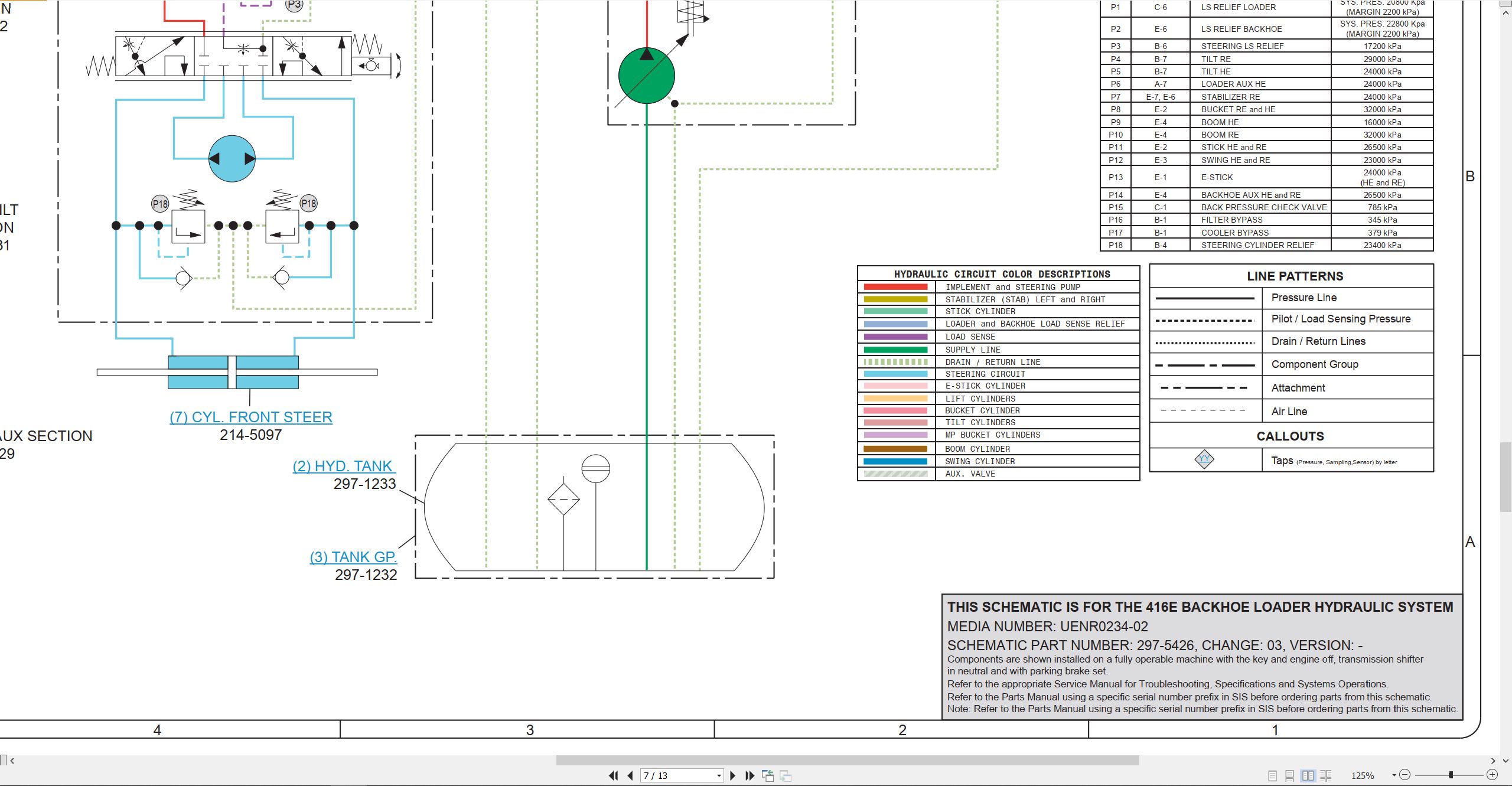Image resolution: width=1512 pixels, height=786 pixels.
Task: Click the Pilot / Load Sensing Pressure label
Action: click(1341, 319)
